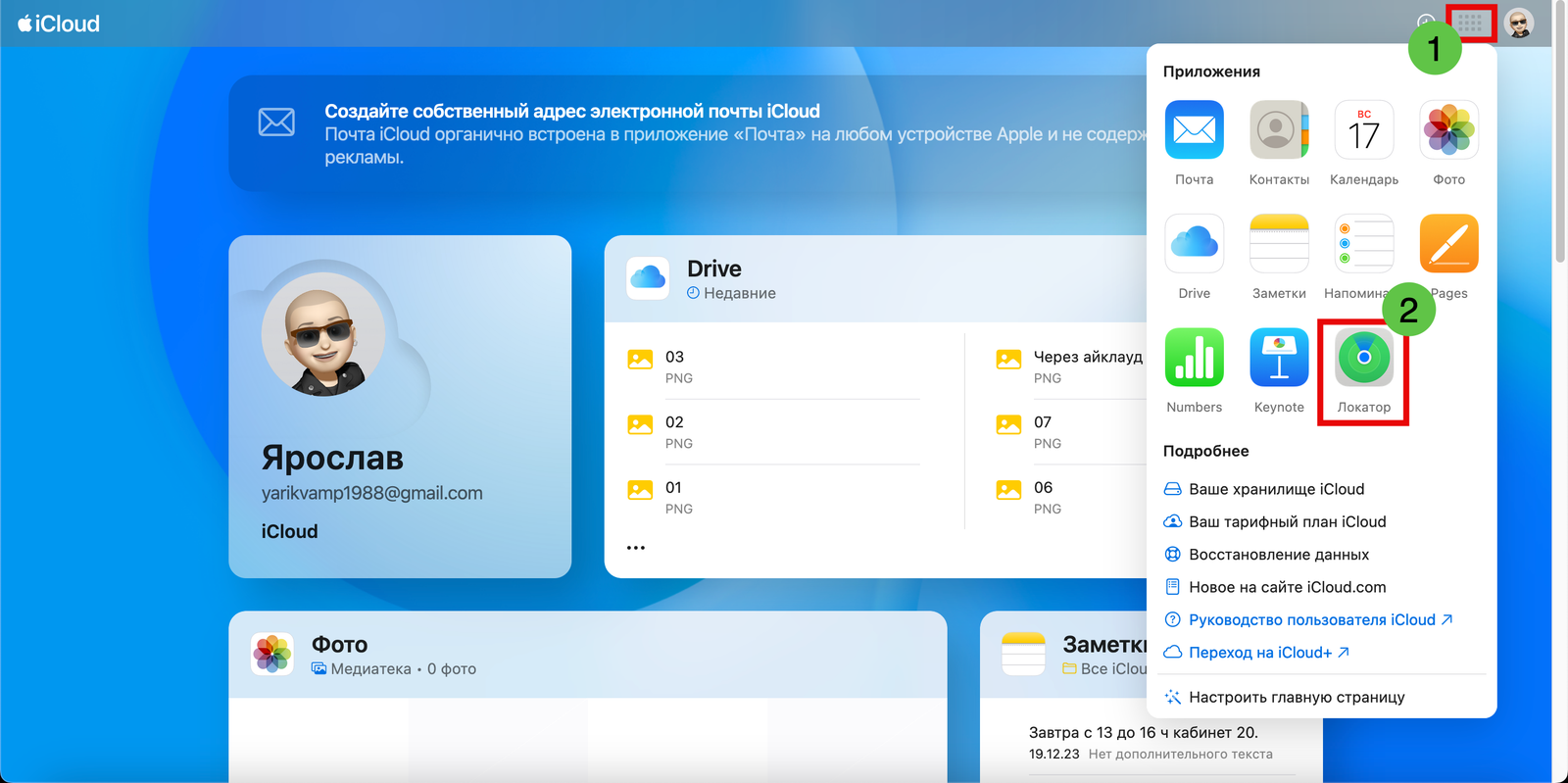Click the envelope icon in mail banner

276,122
